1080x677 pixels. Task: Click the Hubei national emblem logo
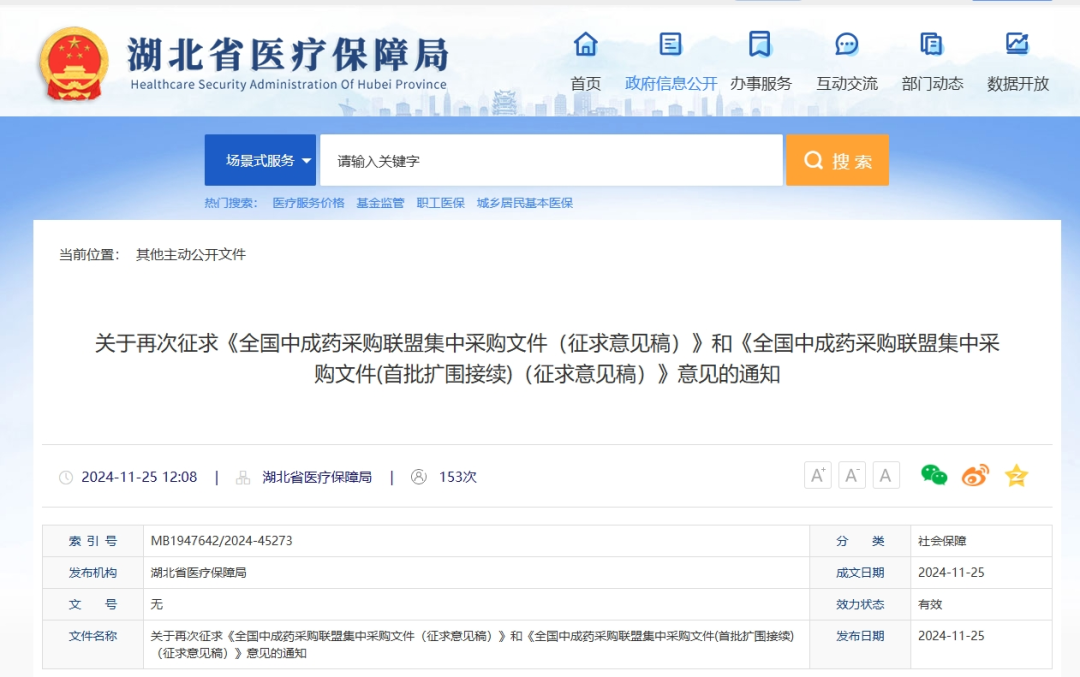pos(73,63)
